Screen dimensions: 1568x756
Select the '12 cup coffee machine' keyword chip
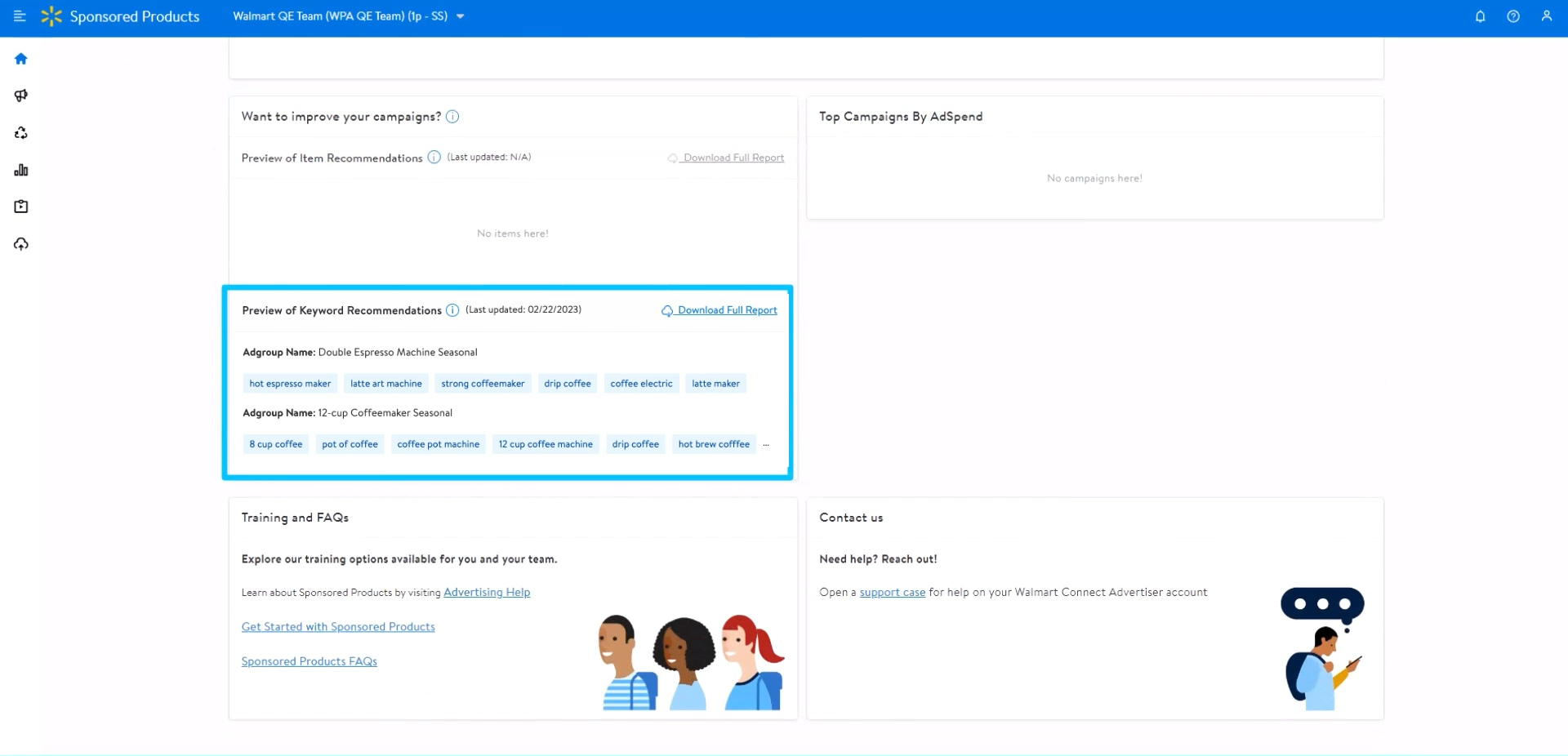coord(546,444)
